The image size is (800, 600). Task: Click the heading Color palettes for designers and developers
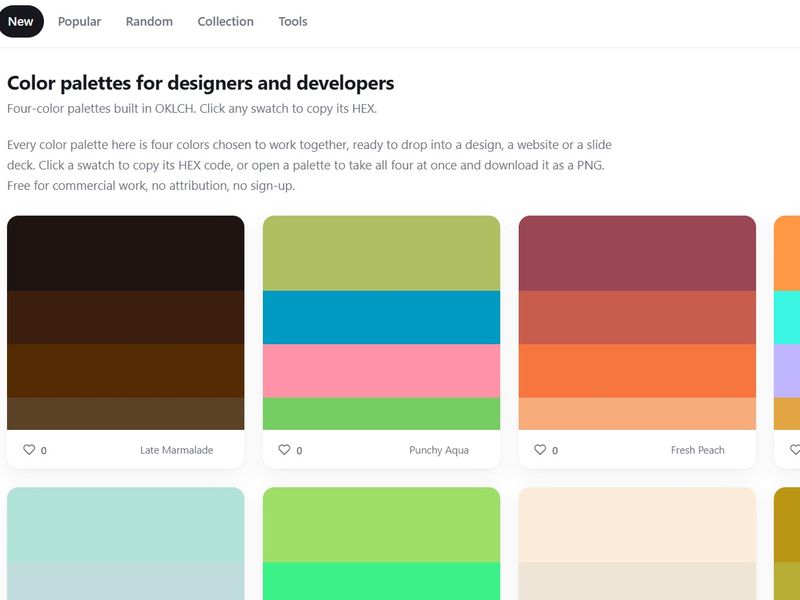(x=201, y=83)
